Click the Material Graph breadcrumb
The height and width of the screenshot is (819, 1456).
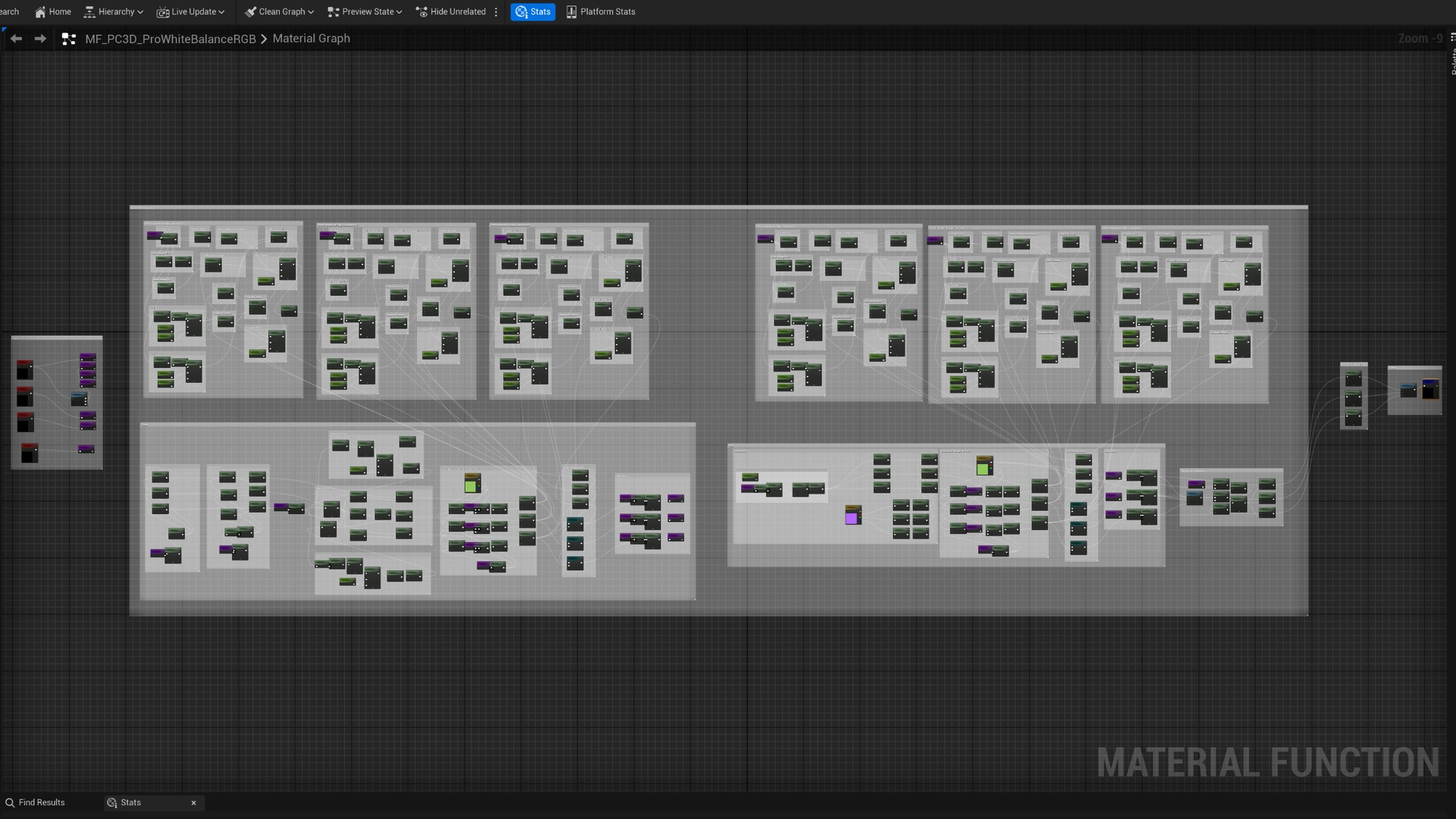tap(311, 39)
